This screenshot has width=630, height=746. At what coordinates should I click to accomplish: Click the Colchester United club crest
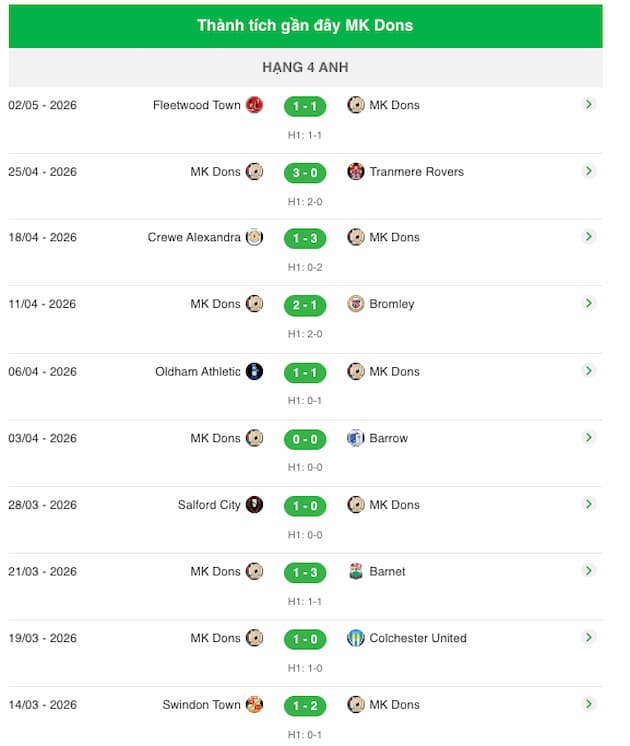pyautogui.click(x=355, y=638)
